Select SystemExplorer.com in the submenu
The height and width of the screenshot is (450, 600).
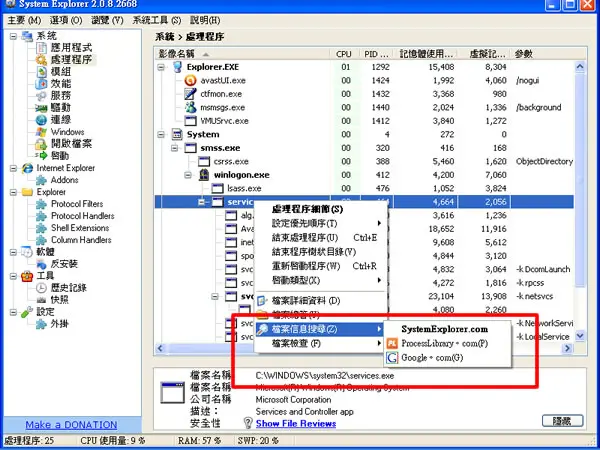(444, 329)
